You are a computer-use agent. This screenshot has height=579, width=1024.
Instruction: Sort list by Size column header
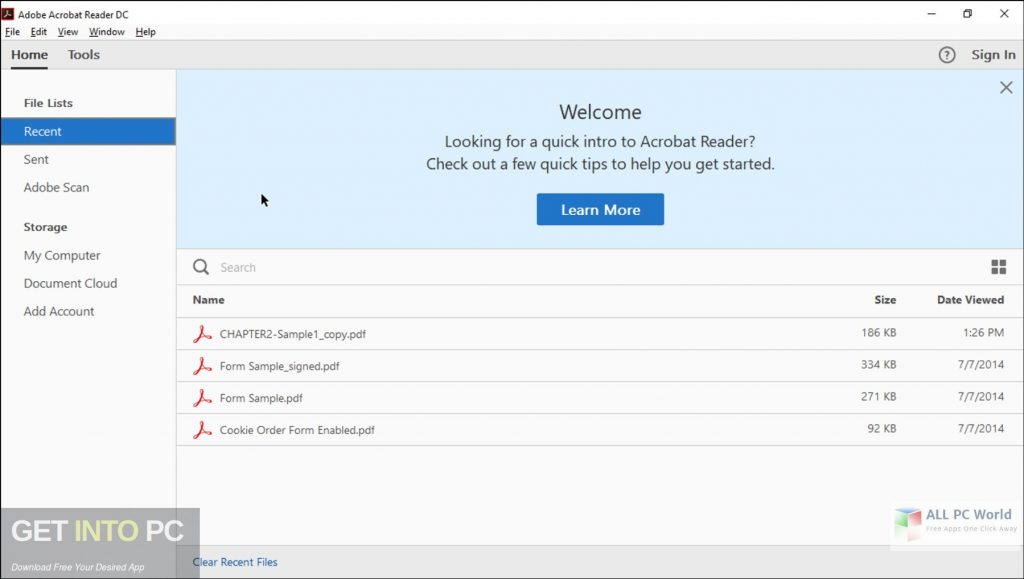(x=885, y=300)
